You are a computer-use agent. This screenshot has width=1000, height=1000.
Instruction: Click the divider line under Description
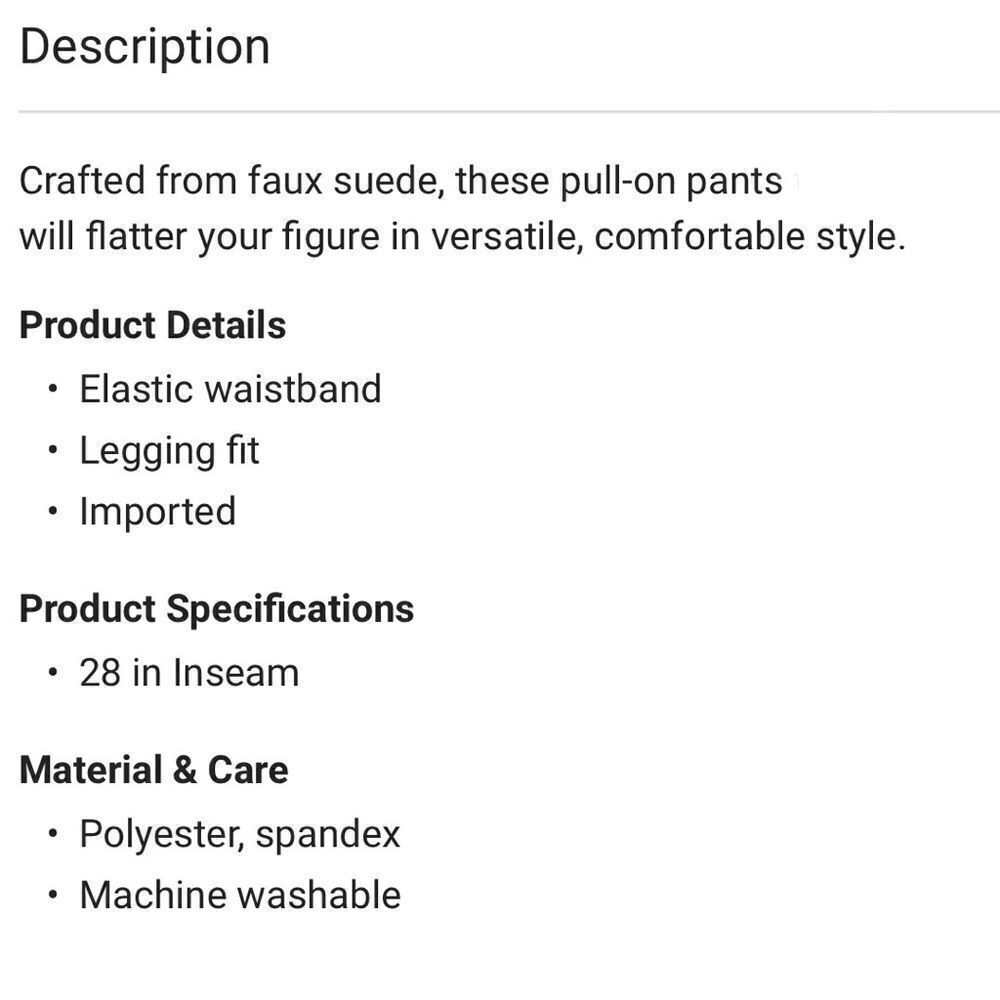point(509,112)
